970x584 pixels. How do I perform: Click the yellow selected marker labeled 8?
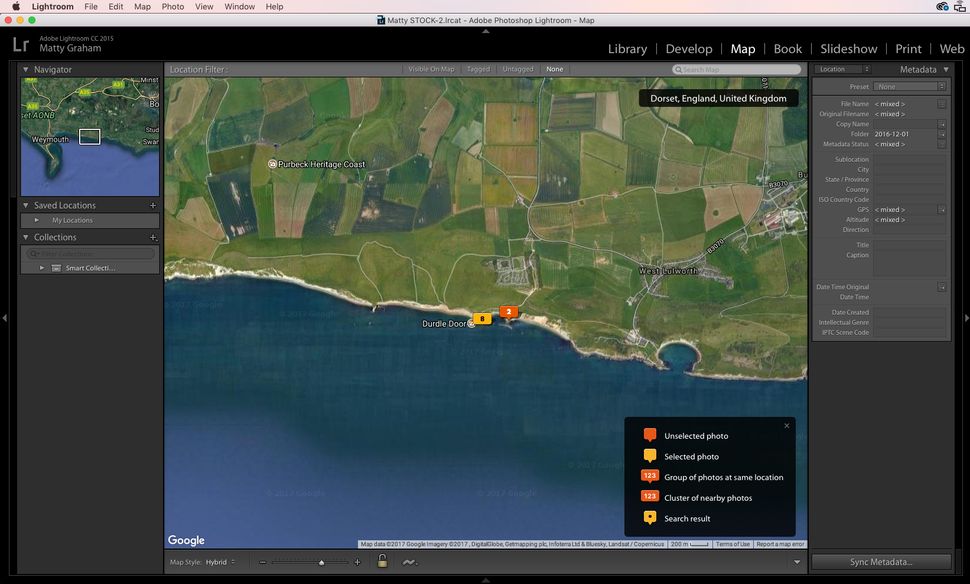point(482,319)
